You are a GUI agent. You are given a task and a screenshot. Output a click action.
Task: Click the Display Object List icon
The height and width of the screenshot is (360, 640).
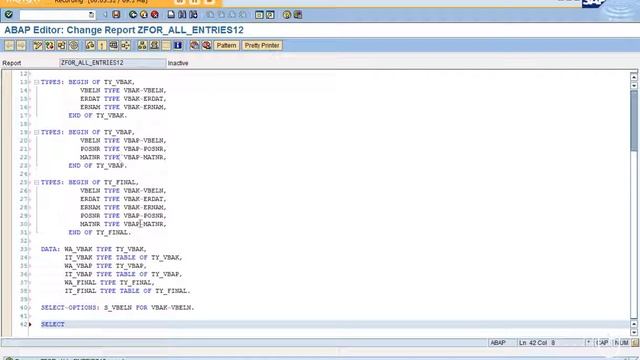(142, 45)
